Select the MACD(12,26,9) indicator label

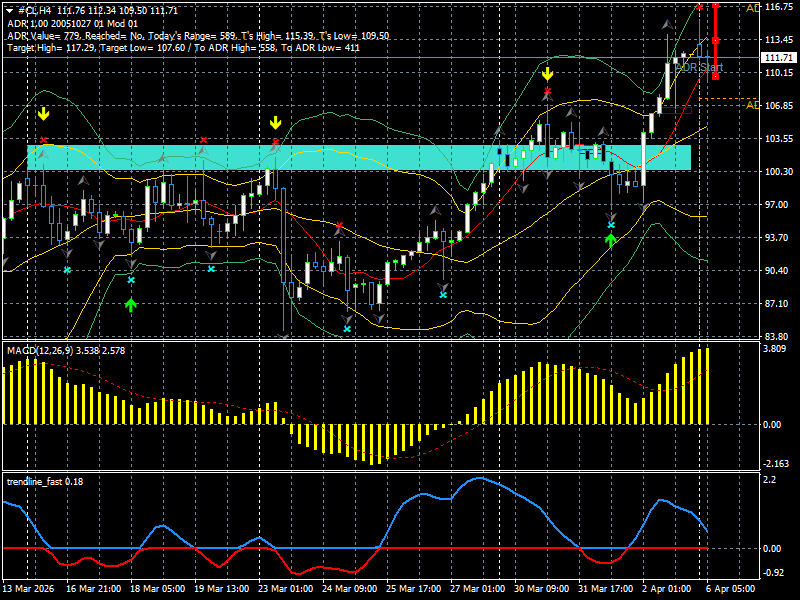pos(66,351)
